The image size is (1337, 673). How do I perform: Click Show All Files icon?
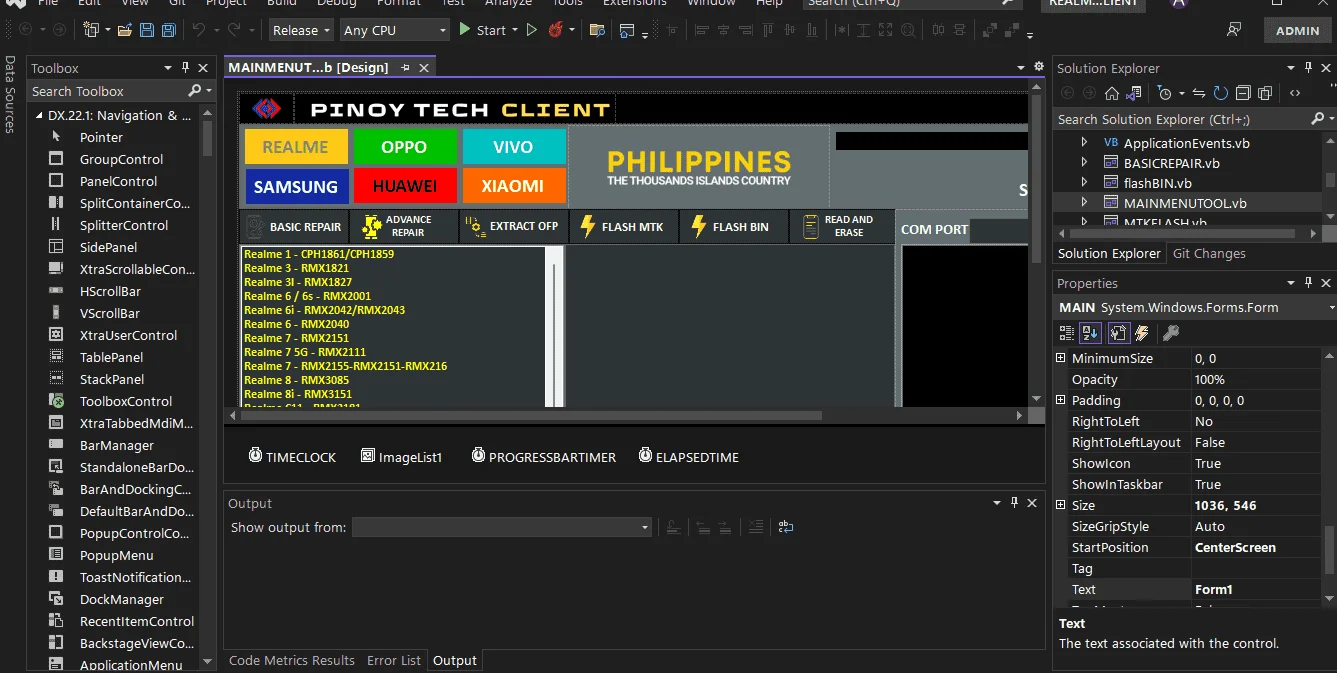1265,93
